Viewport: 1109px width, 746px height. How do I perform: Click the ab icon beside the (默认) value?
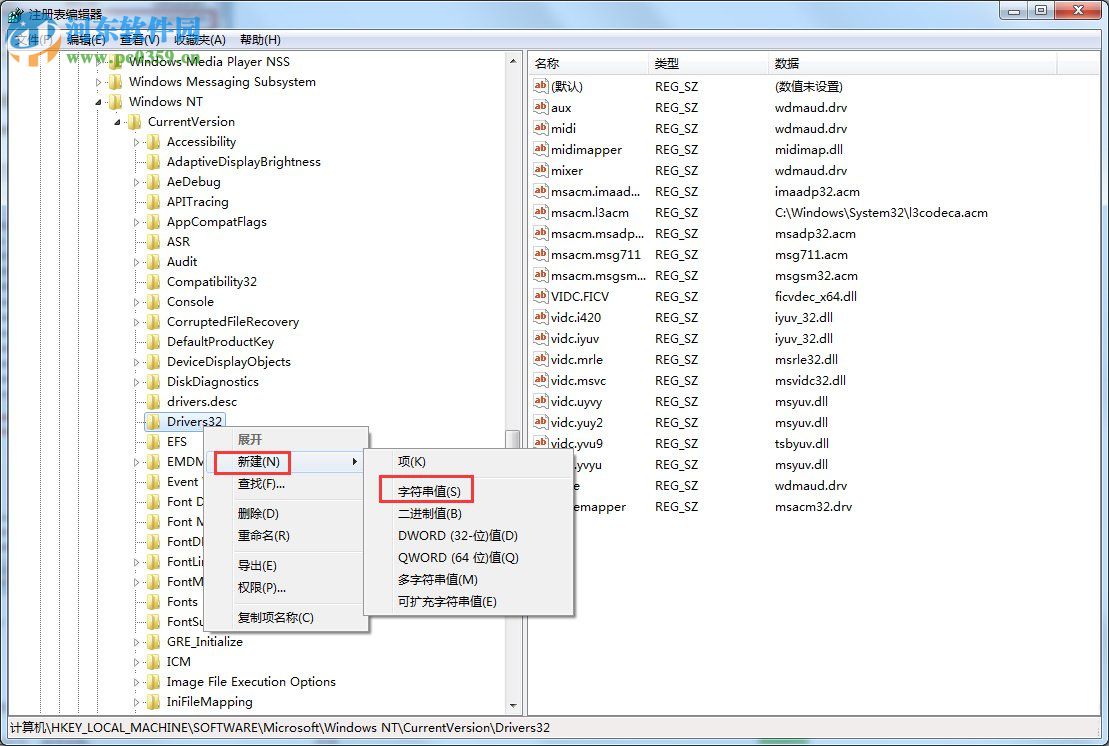click(539, 86)
